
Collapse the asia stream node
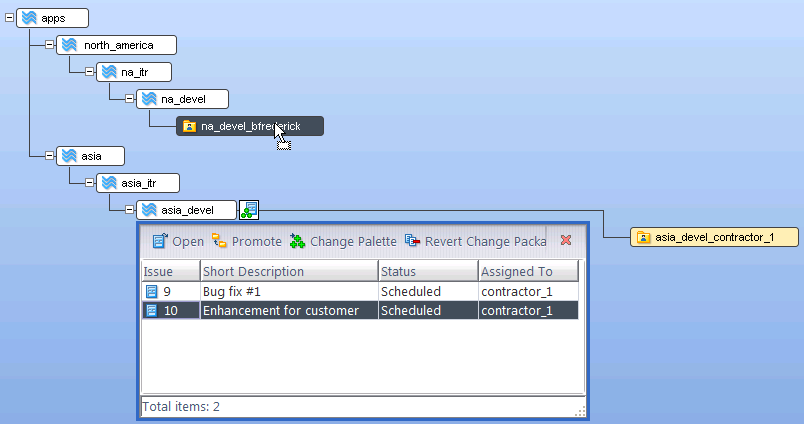49,155
